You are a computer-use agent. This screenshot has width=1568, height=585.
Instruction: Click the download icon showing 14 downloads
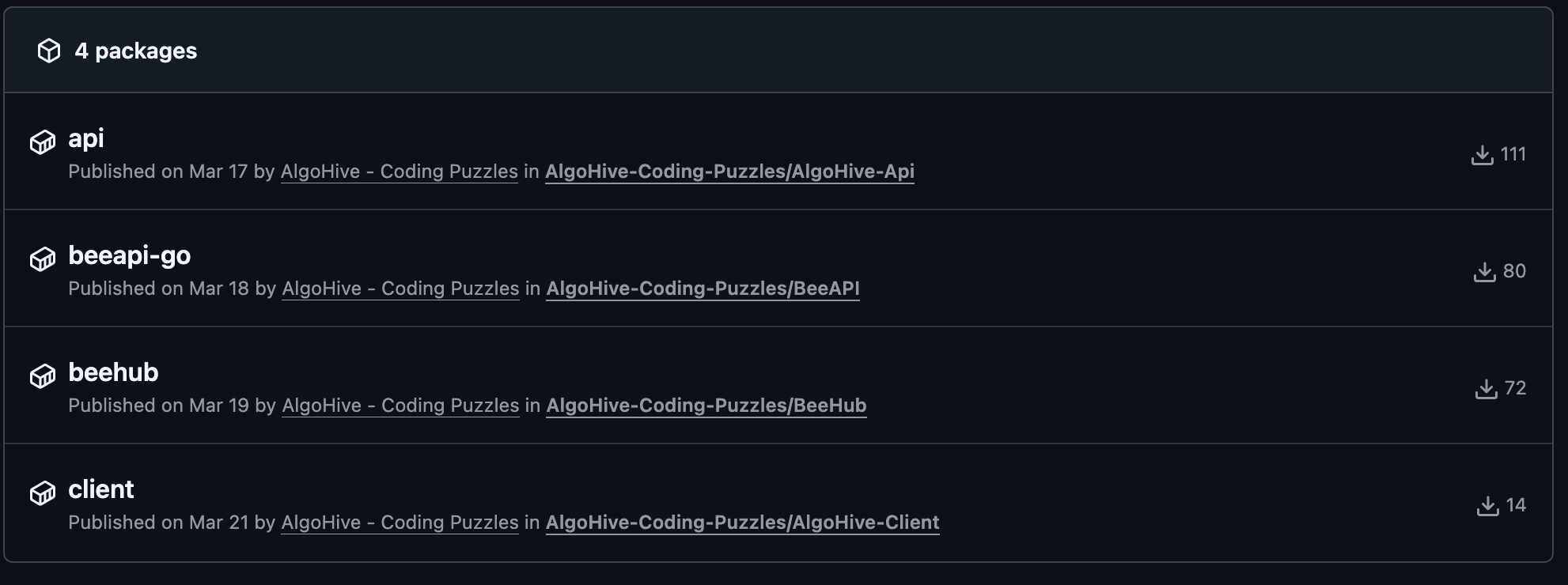pos(1487,506)
